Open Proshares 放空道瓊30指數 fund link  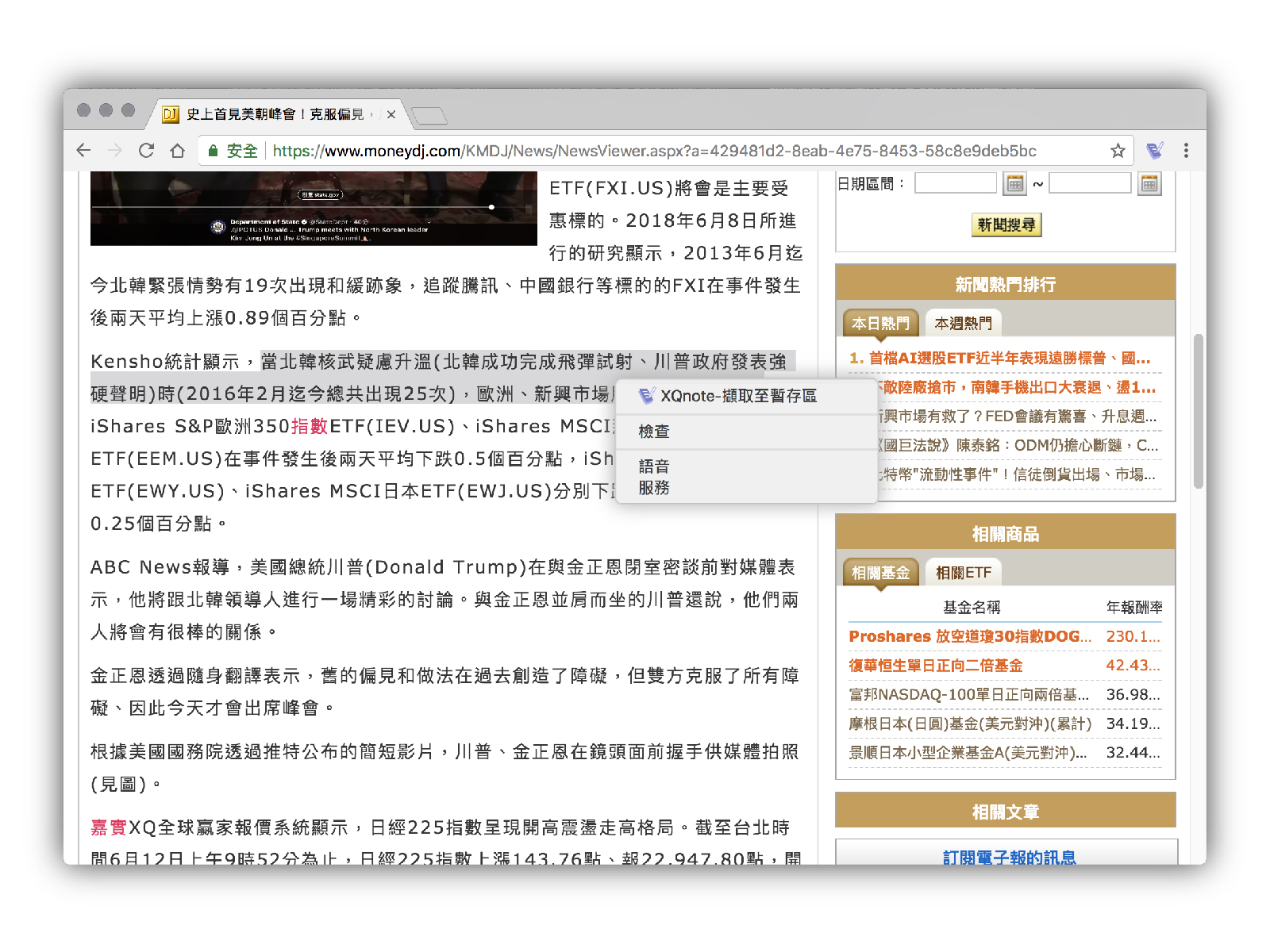pos(970,636)
